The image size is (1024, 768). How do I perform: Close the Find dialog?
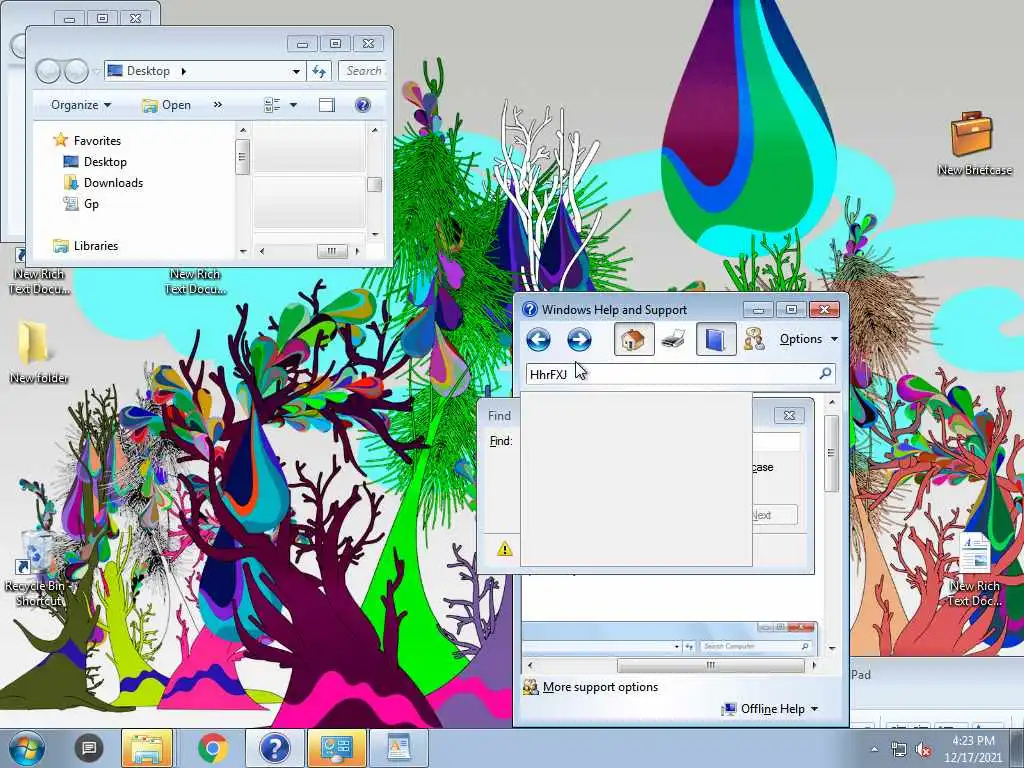coord(789,415)
